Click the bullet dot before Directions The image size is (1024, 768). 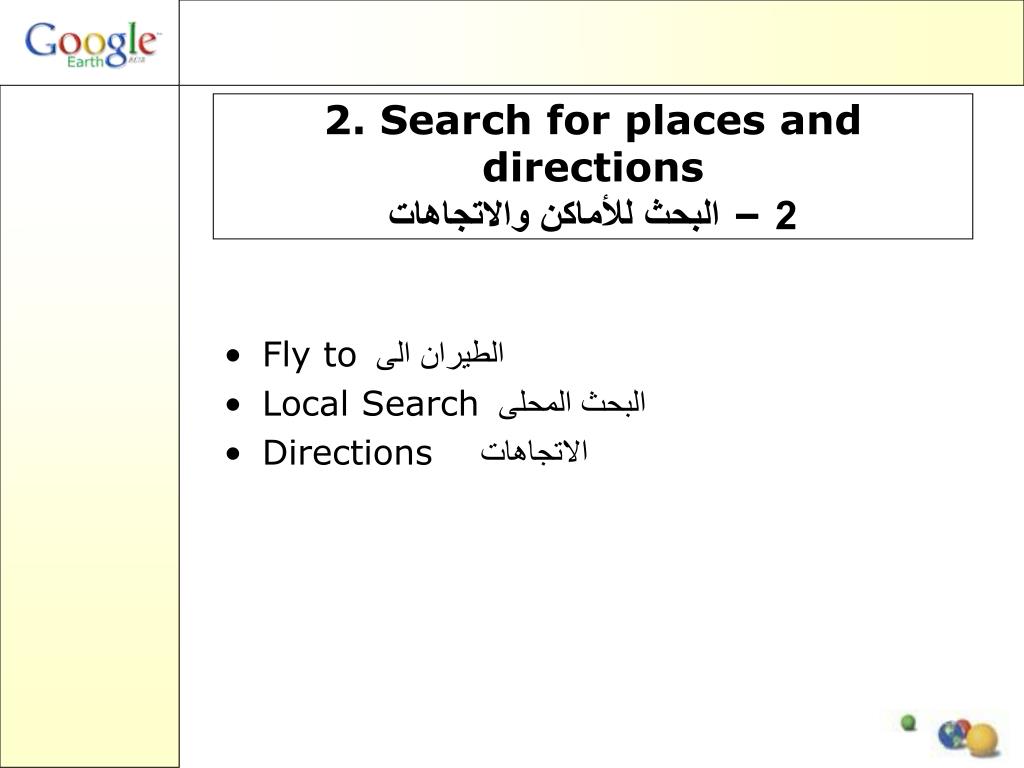tap(232, 454)
